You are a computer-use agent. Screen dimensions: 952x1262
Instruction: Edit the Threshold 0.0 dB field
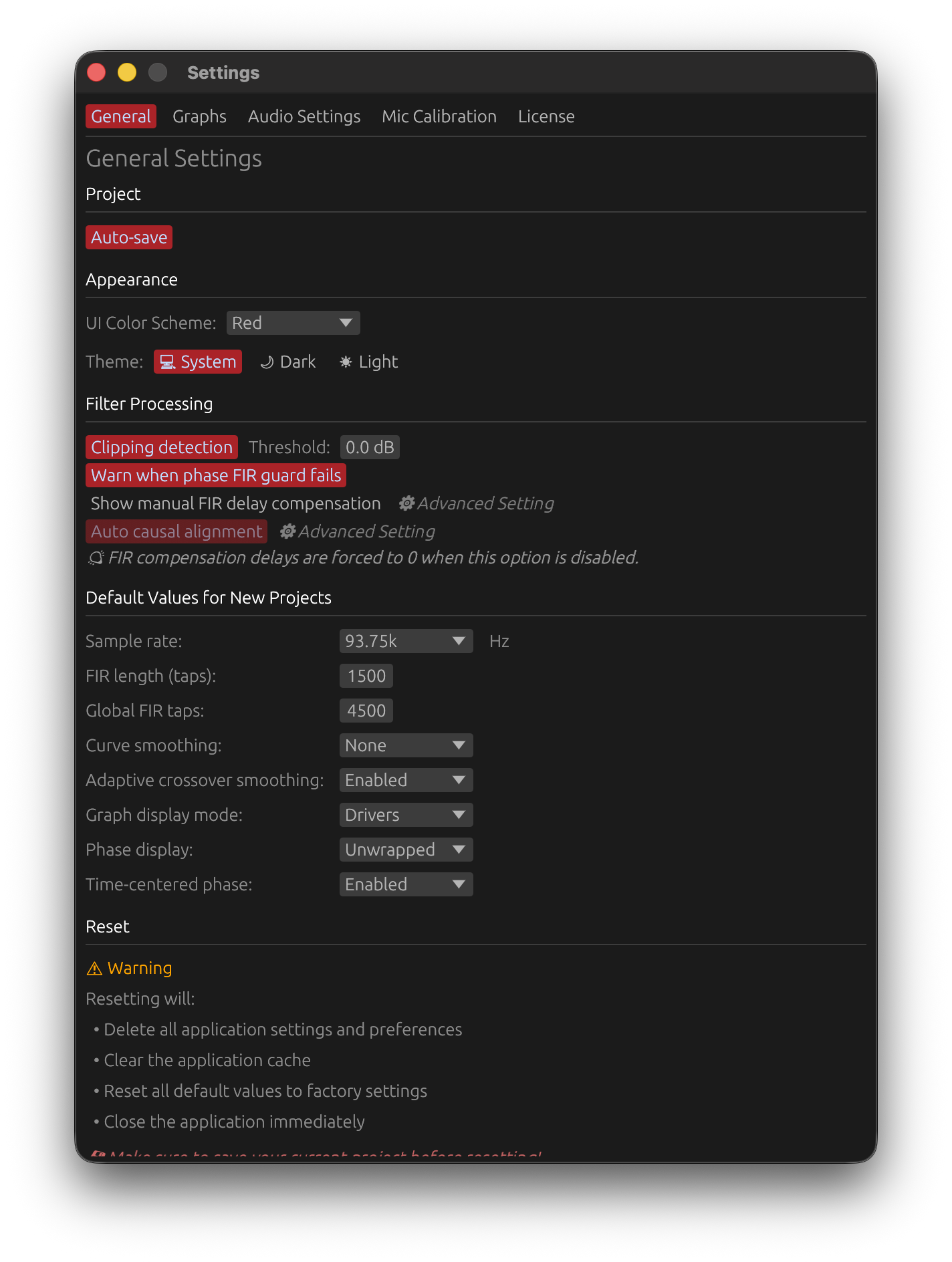(370, 447)
